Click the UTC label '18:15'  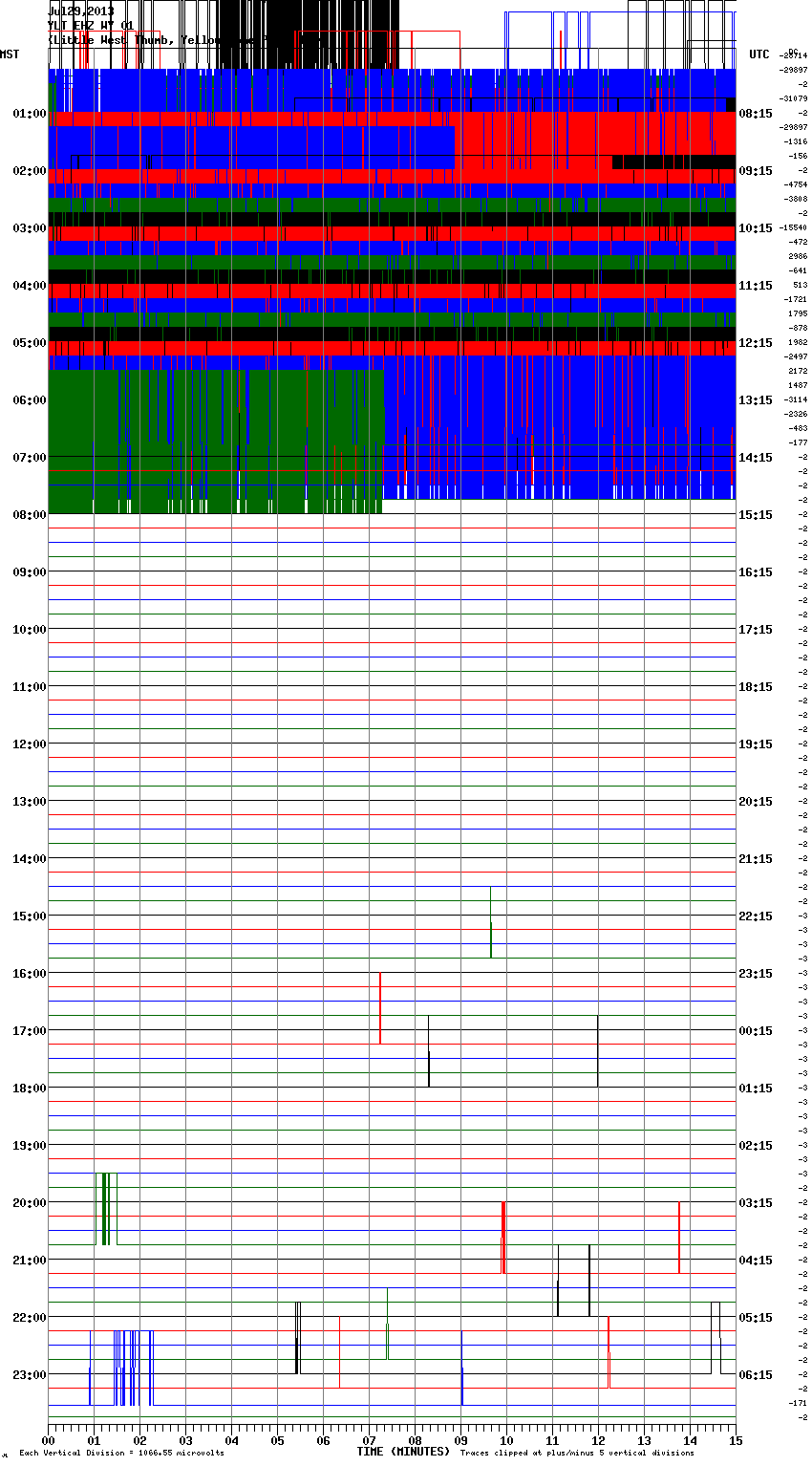pyautogui.click(x=756, y=687)
